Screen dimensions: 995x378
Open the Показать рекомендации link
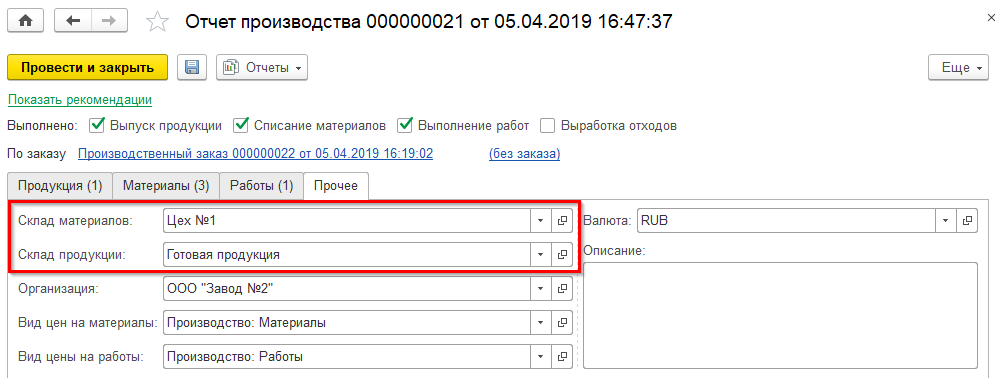coord(80,100)
